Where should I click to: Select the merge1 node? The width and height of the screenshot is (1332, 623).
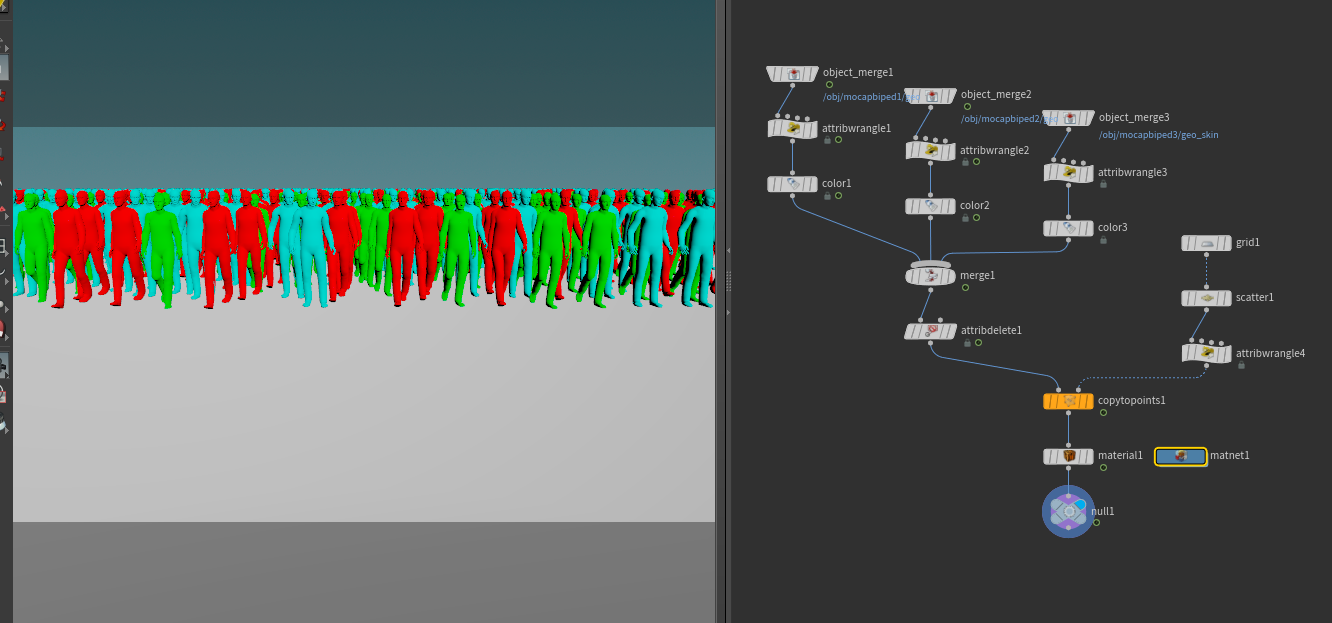click(x=931, y=274)
